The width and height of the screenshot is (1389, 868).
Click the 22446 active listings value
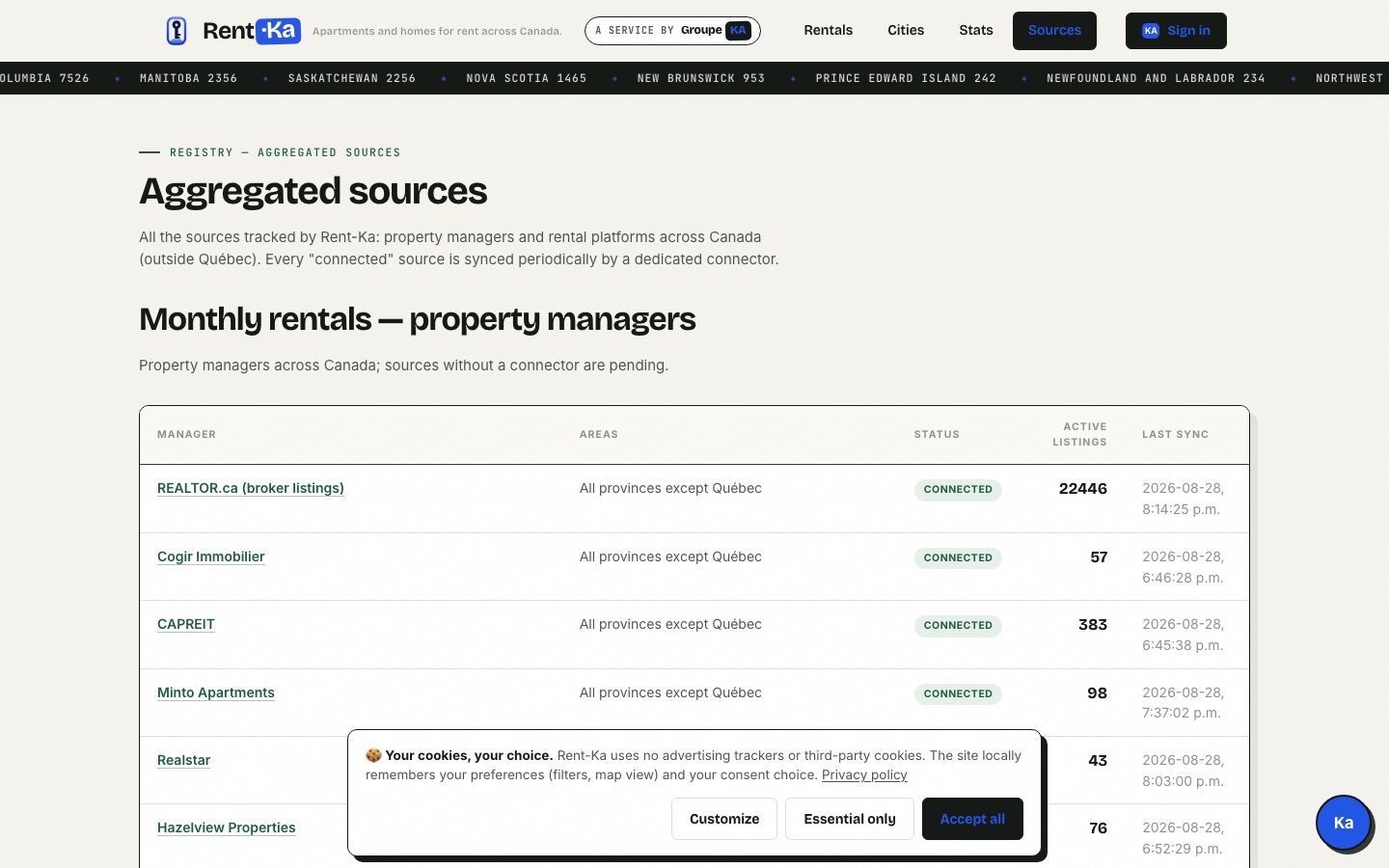1083,488
